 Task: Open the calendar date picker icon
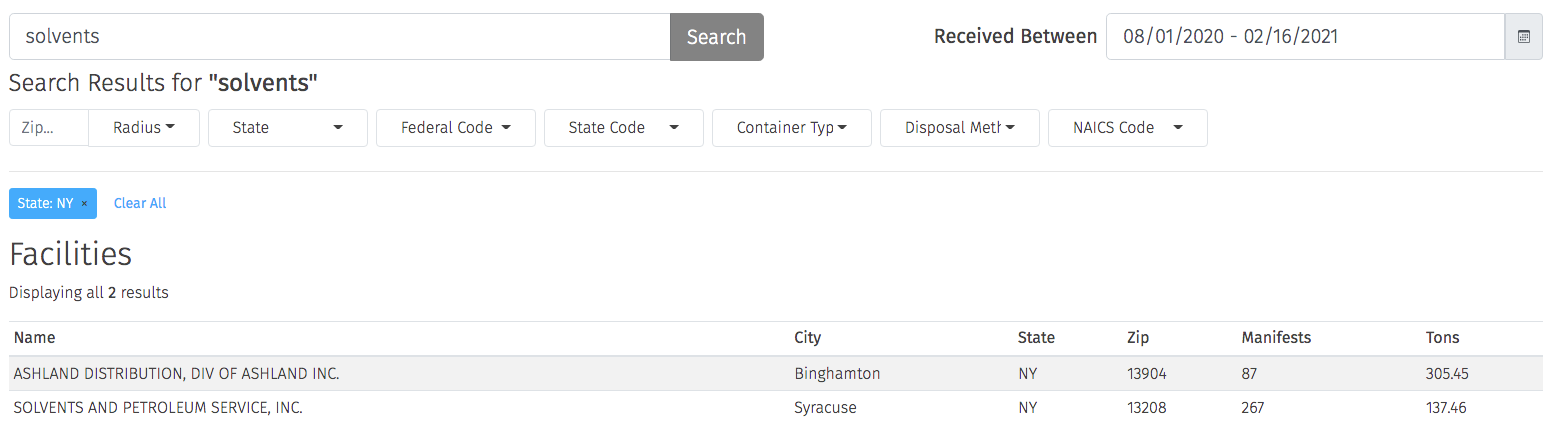coord(1523,37)
